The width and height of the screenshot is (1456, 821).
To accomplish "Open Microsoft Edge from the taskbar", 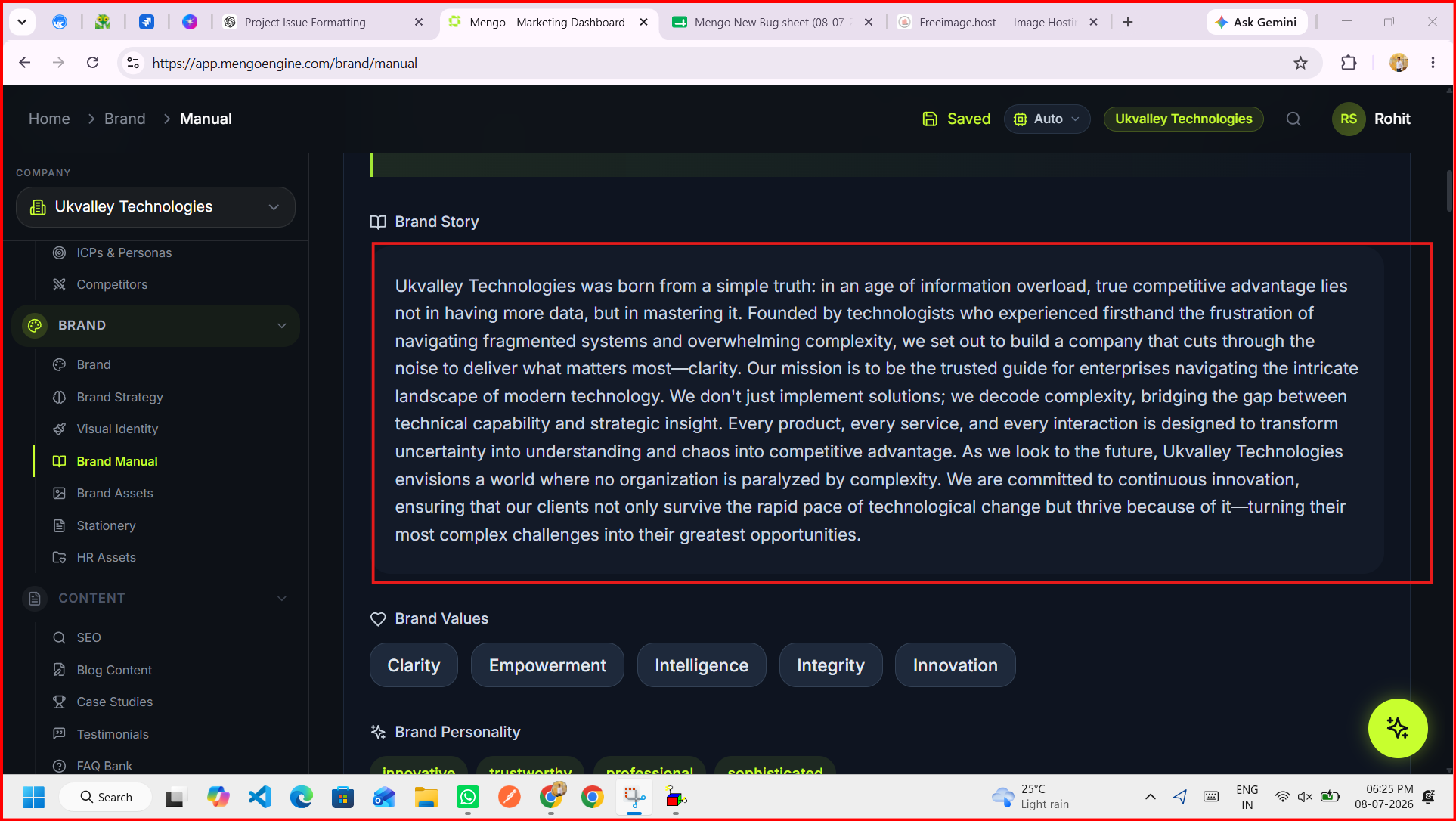I will [x=302, y=797].
